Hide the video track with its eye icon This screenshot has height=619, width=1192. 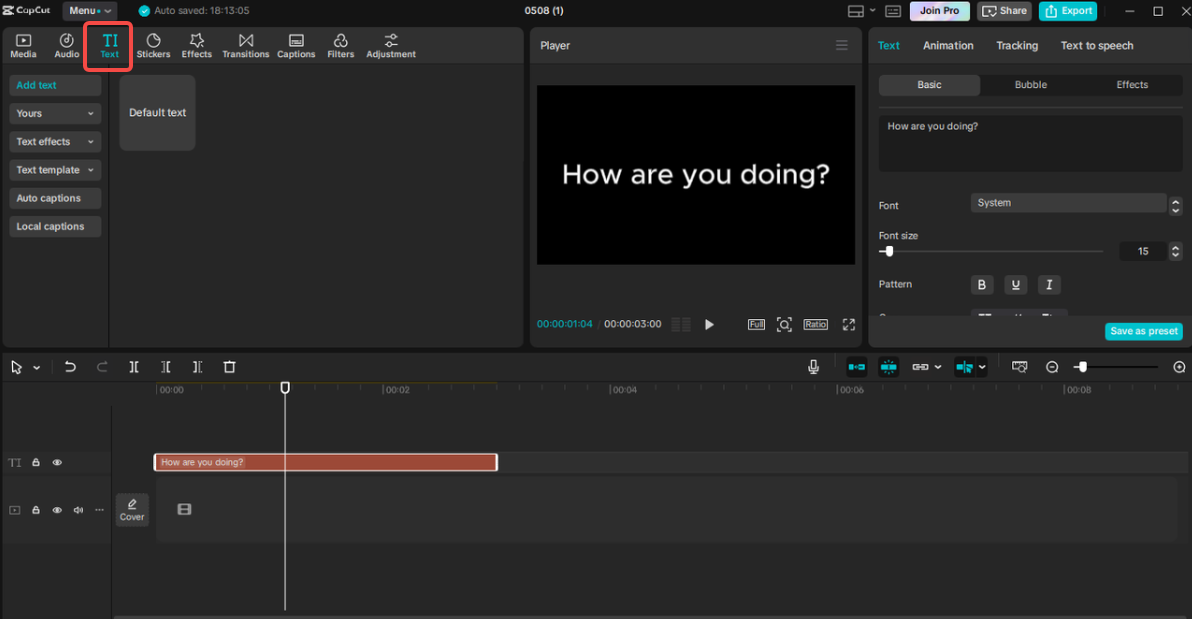point(57,509)
